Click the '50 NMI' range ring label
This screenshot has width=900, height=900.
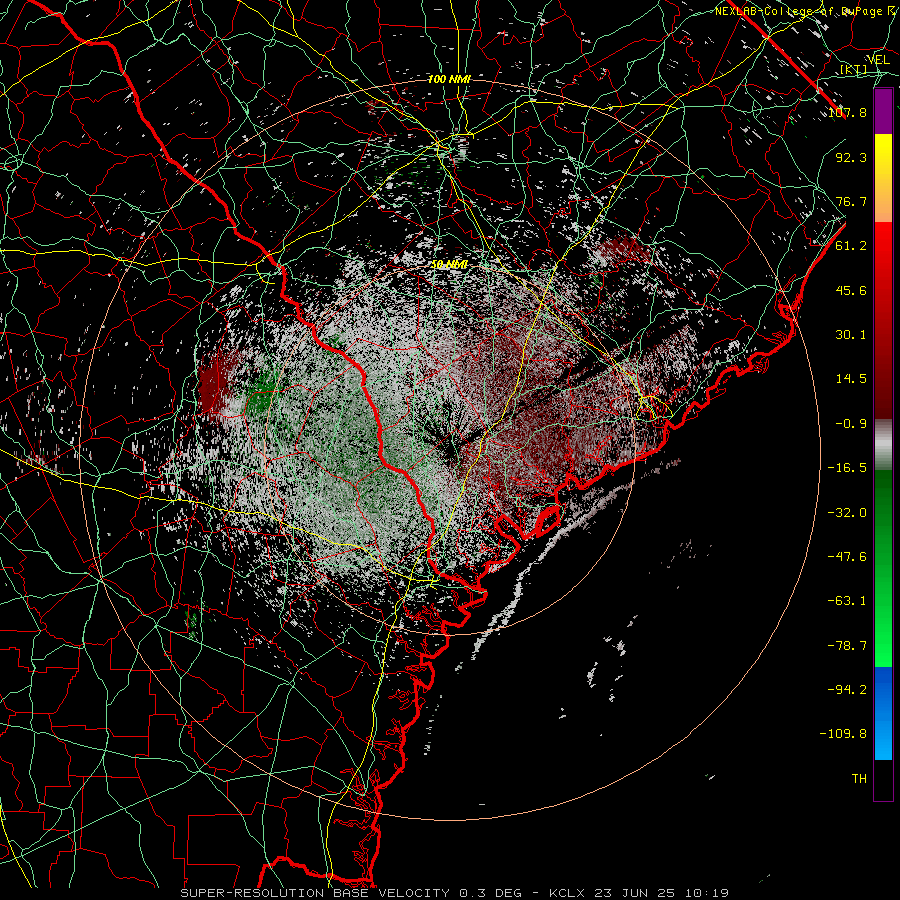[x=449, y=265]
